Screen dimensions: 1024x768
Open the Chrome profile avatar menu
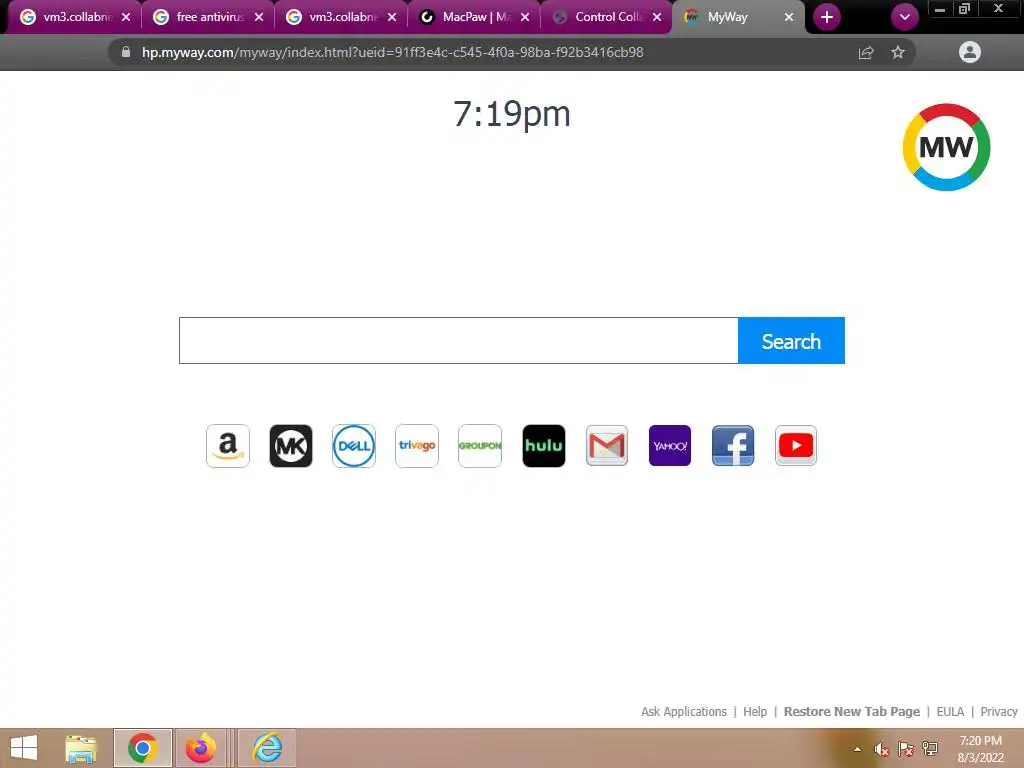970,52
